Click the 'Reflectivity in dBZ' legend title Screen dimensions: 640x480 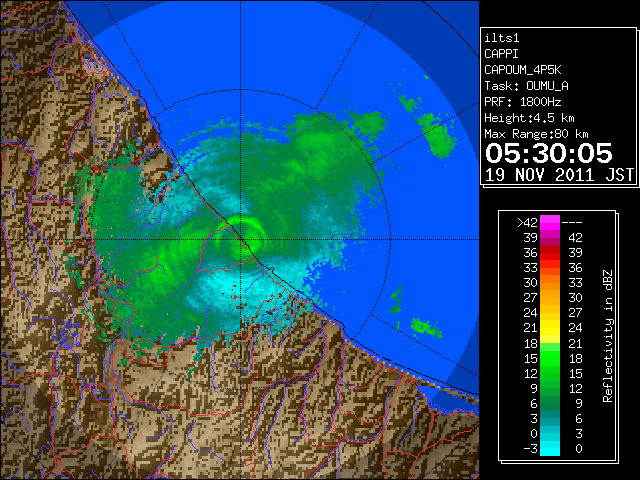pos(608,336)
